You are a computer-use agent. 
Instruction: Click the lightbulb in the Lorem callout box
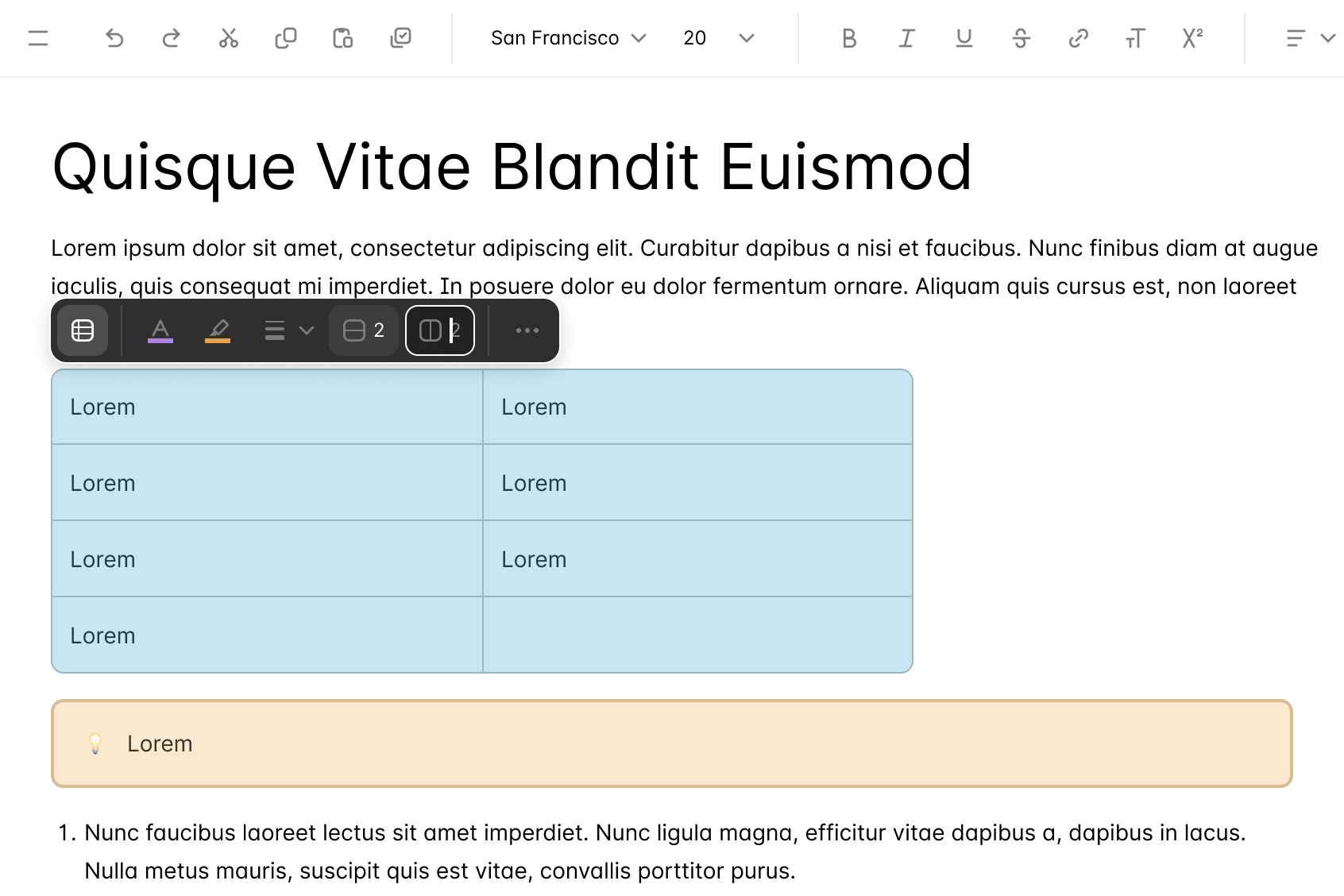tap(95, 743)
